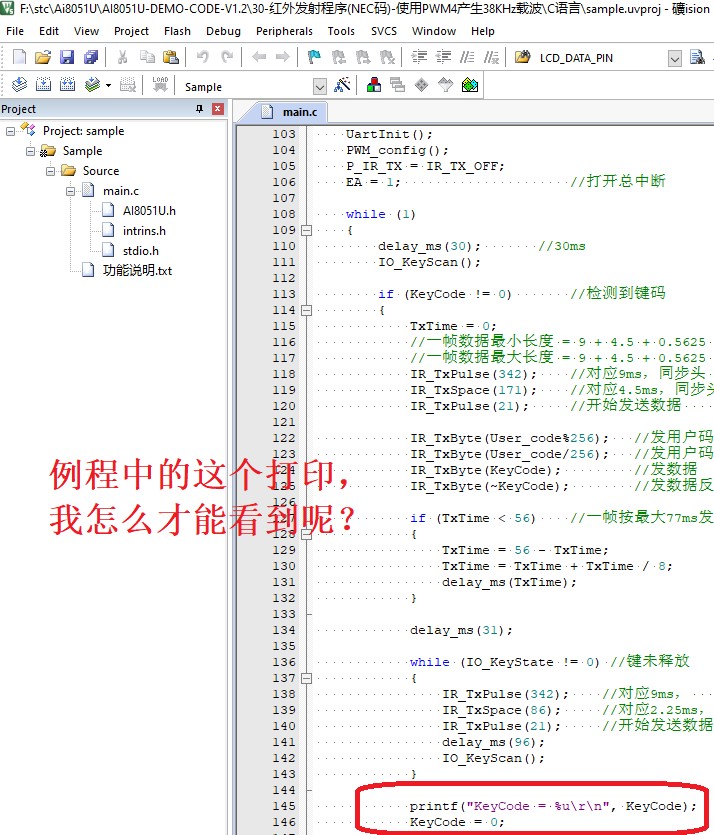
Task: Open the Window menu
Action: click(434, 31)
